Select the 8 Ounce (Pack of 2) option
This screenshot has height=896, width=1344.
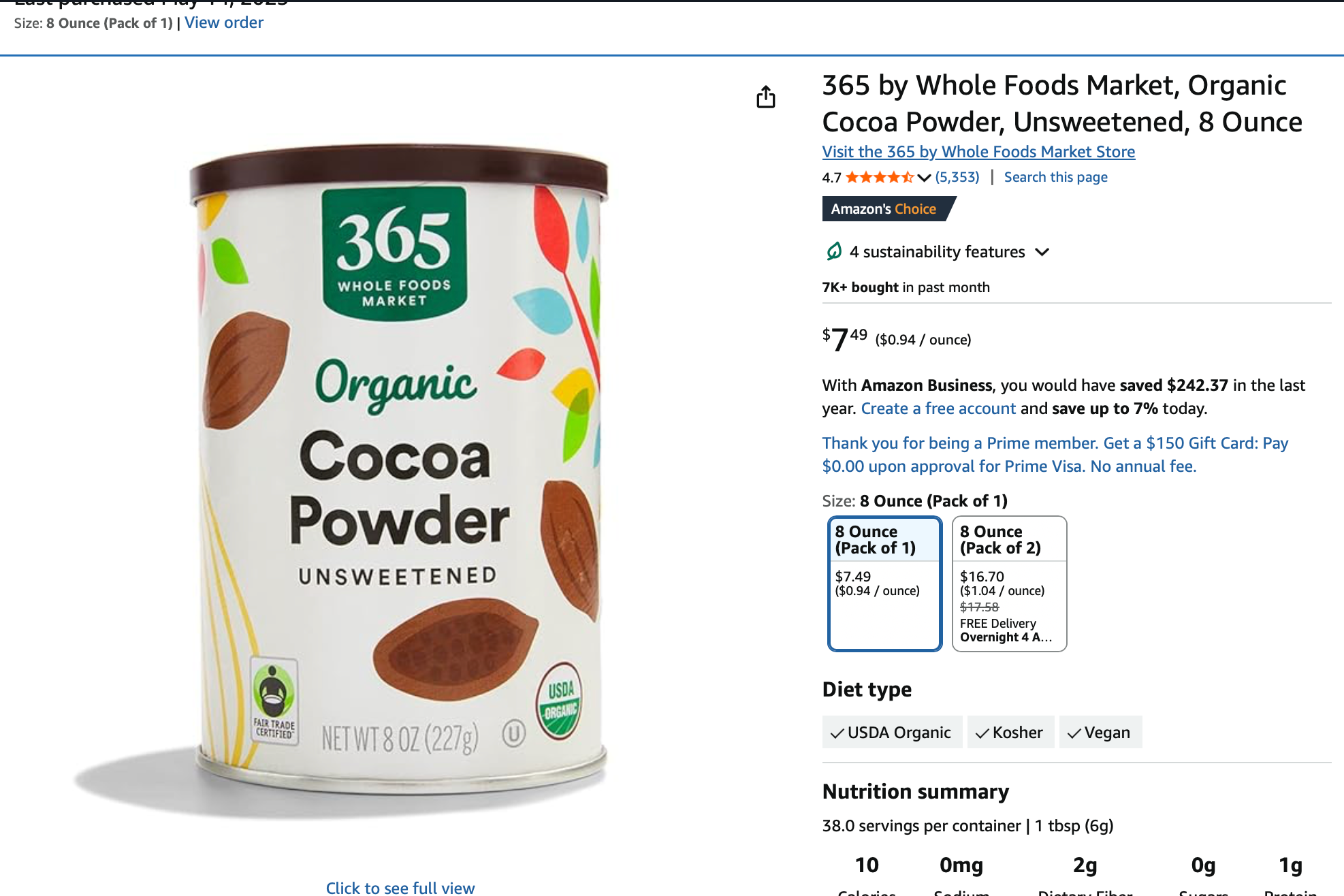pyautogui.click(x=1009, y=583)
